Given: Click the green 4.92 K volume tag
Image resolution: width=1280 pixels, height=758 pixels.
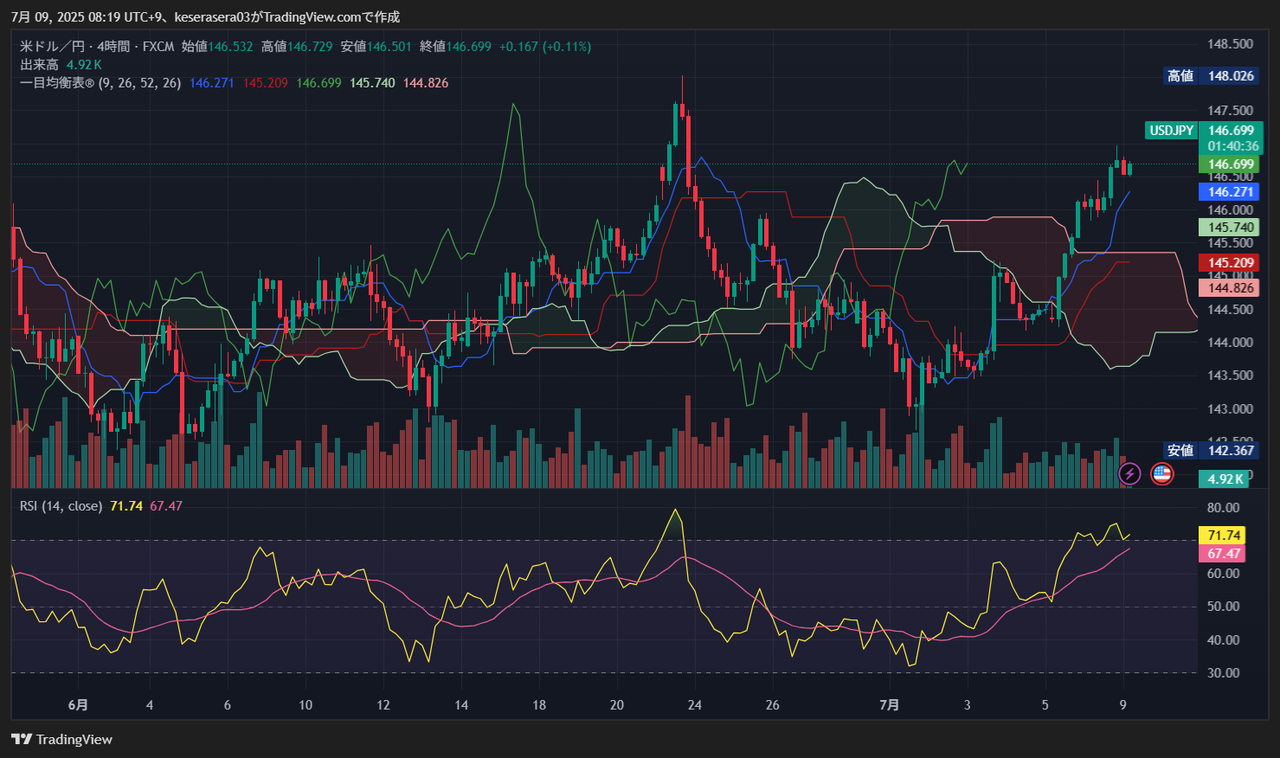Looking at the screenshot, I should (1222, 478).
